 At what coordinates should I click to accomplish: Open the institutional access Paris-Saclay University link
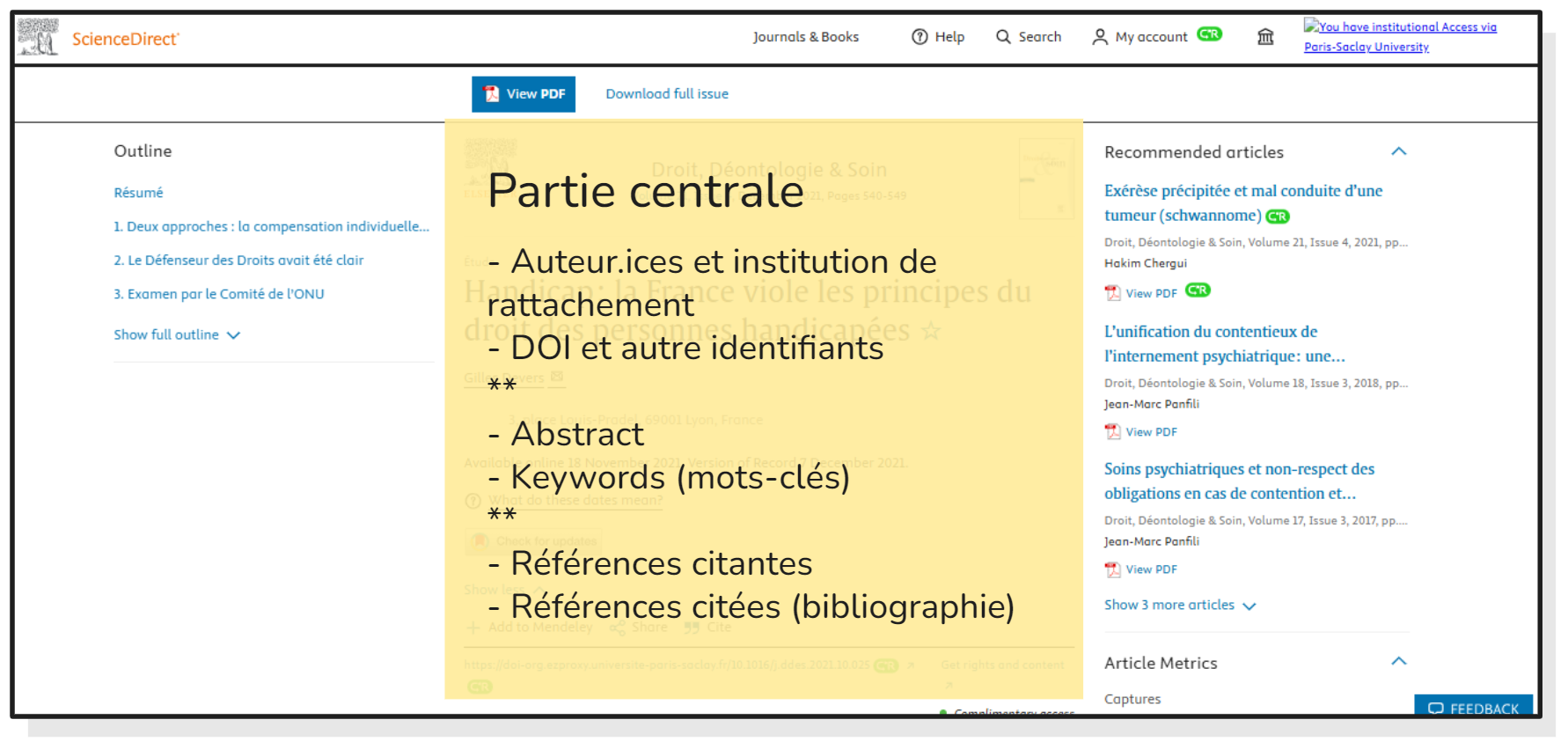click(x=1400, y=37)
